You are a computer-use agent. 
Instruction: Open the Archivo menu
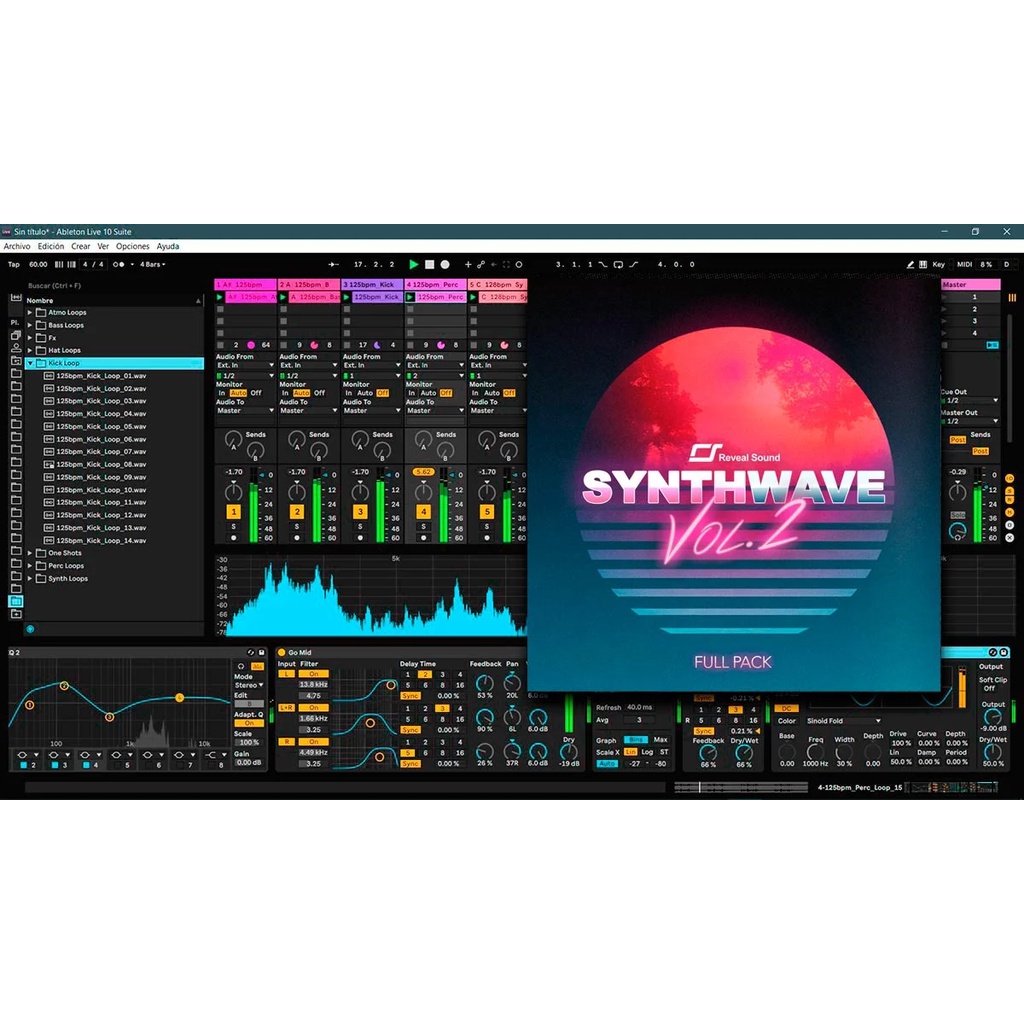(x=17, y=246)
